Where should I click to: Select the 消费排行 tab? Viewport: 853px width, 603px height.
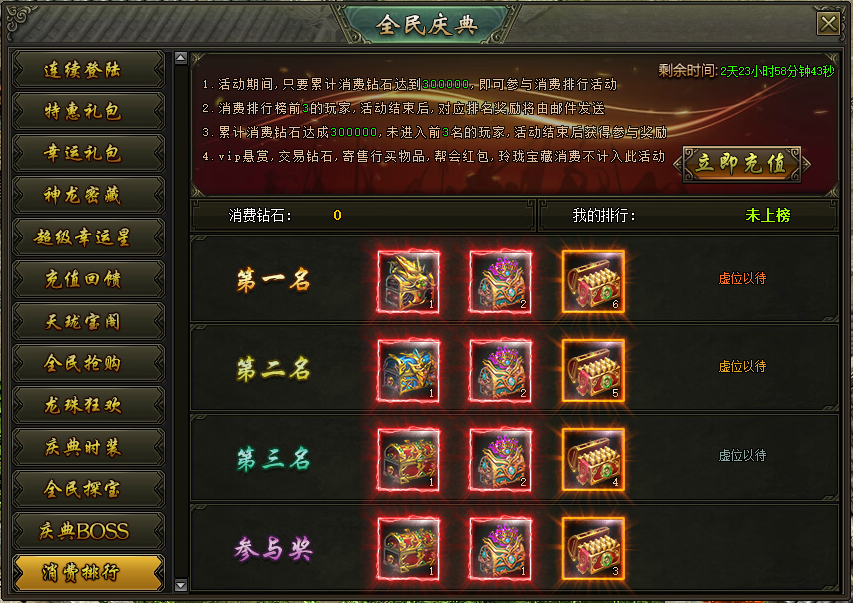click(x=88, y=573)
